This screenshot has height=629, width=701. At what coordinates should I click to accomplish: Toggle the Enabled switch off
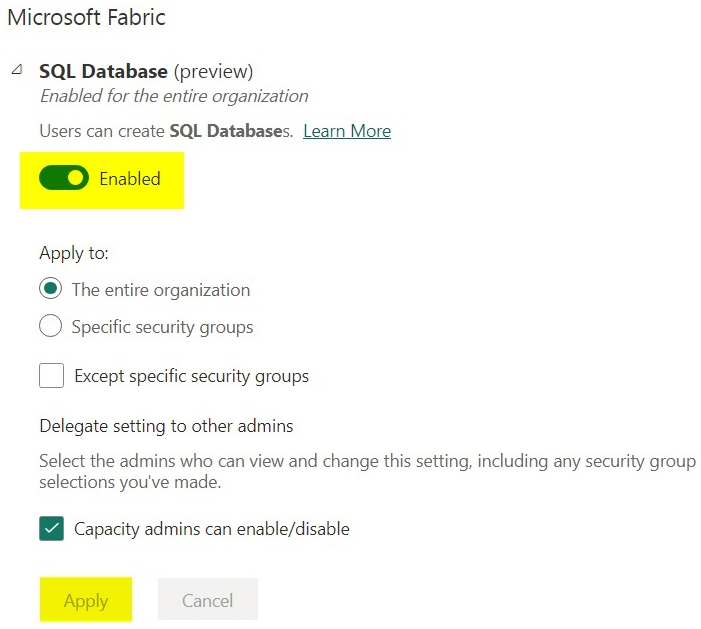coord(64,179)
